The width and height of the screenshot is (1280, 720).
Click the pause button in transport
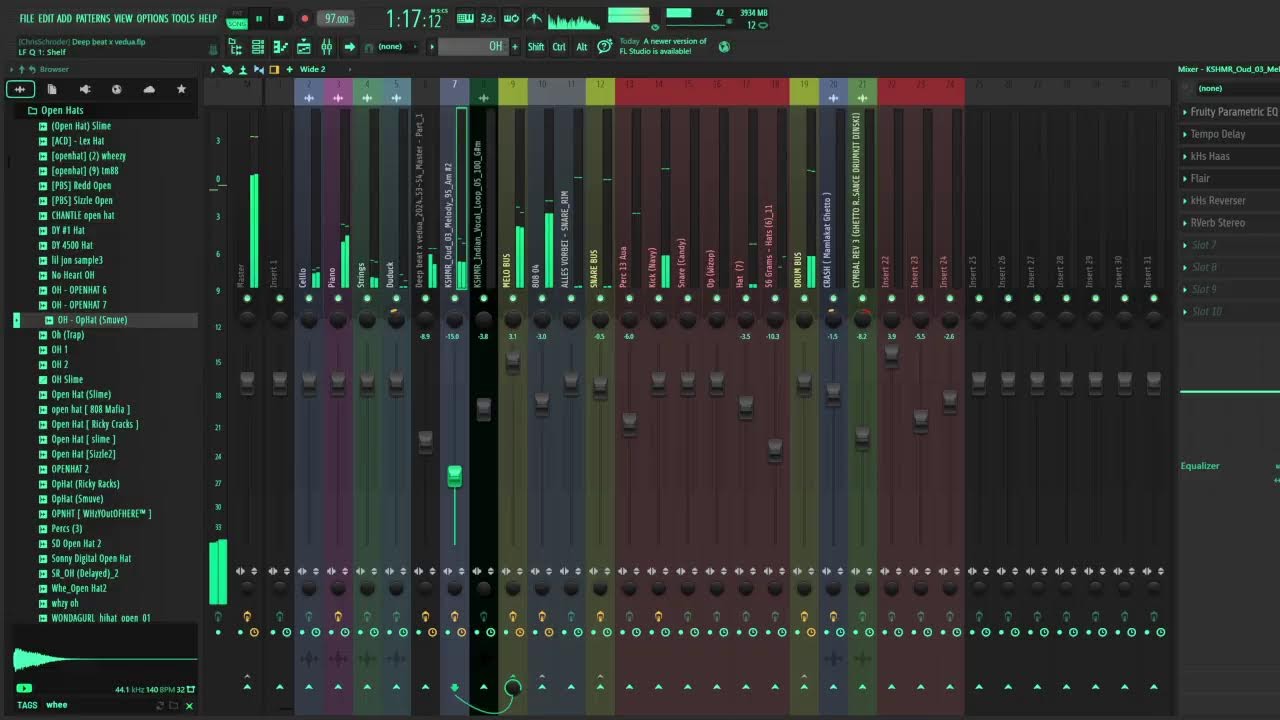pos(259,18)
